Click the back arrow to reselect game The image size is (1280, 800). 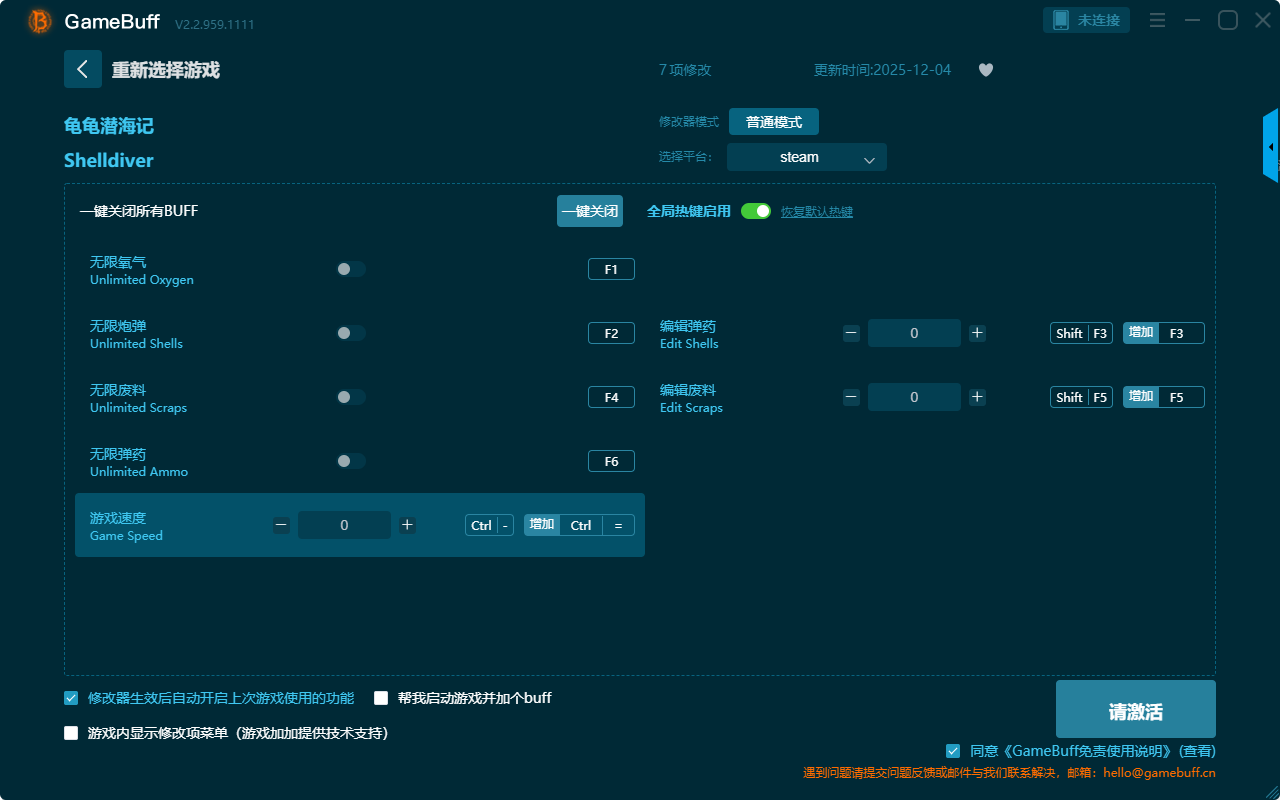coord(83,69)
